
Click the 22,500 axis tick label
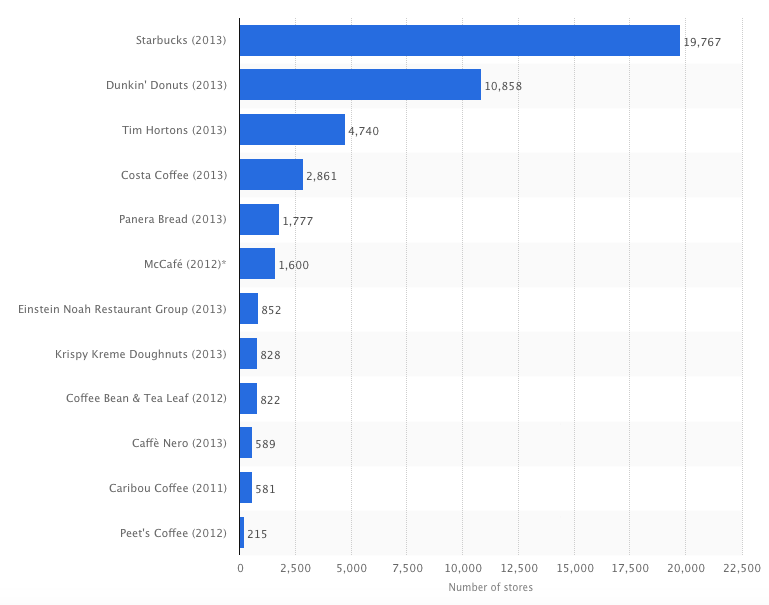742,568
